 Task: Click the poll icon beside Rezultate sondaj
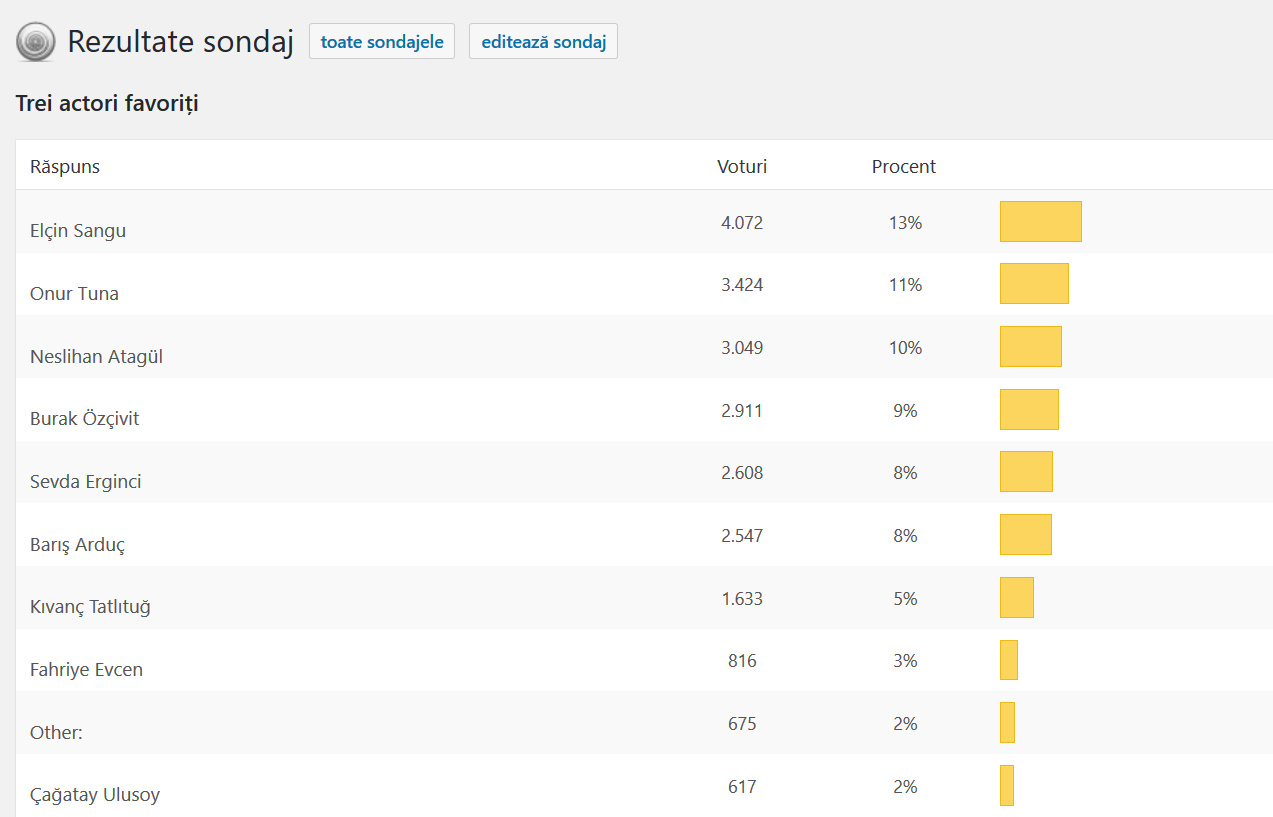(x=36, y=42)
